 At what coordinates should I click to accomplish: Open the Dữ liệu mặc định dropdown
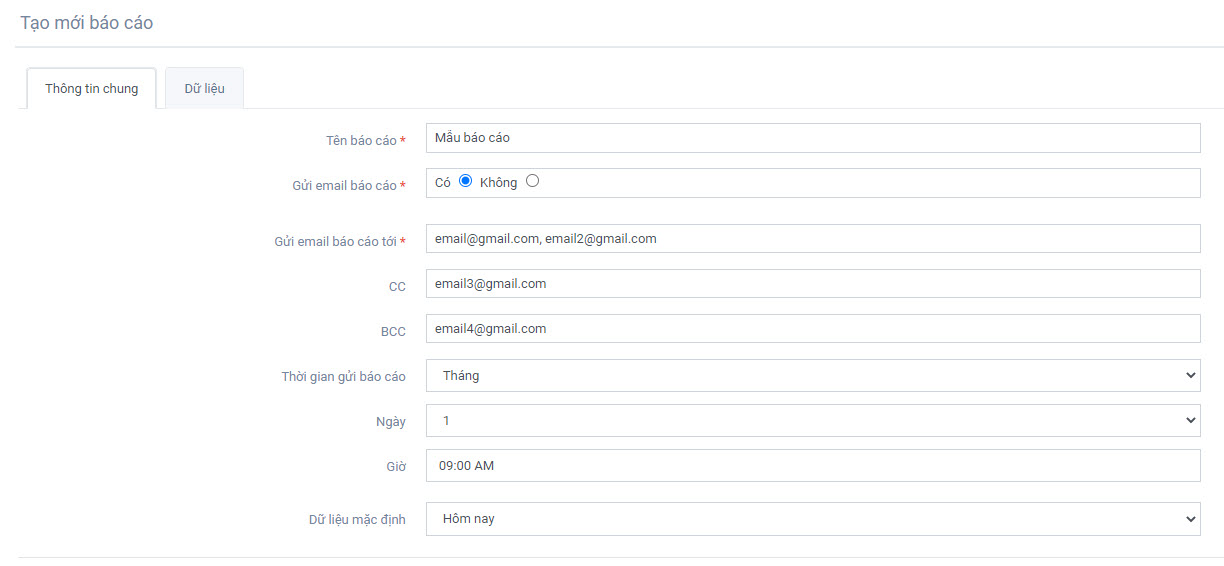[812, 519]
